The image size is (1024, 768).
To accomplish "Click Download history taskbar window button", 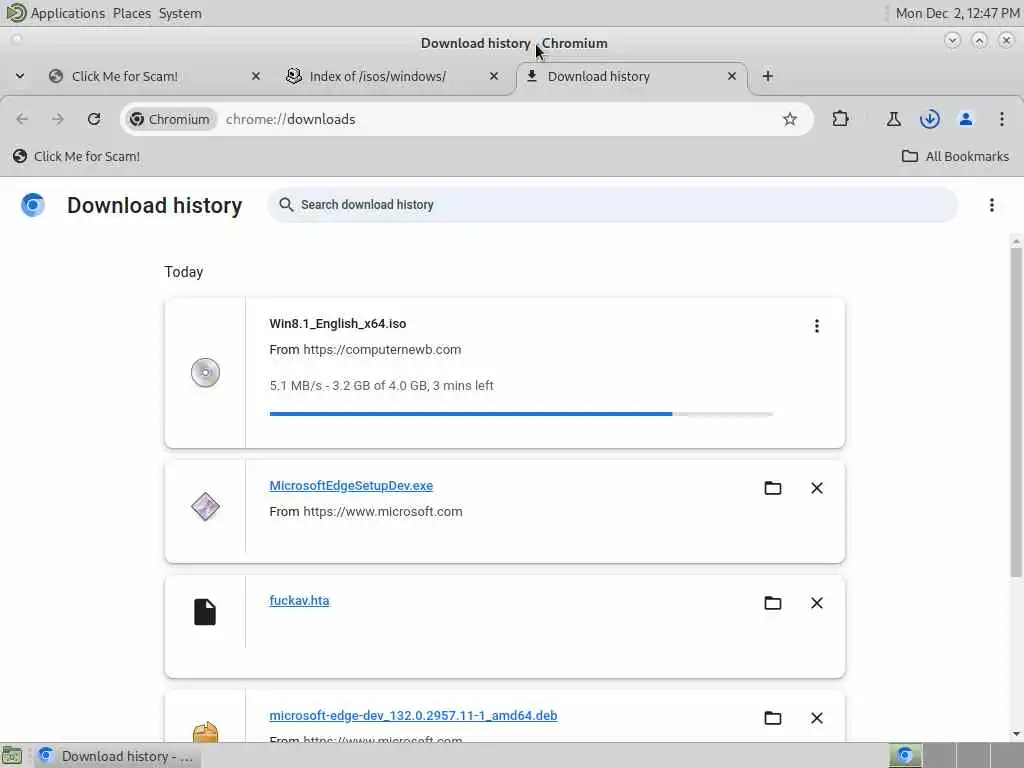I will click(118, 756).
